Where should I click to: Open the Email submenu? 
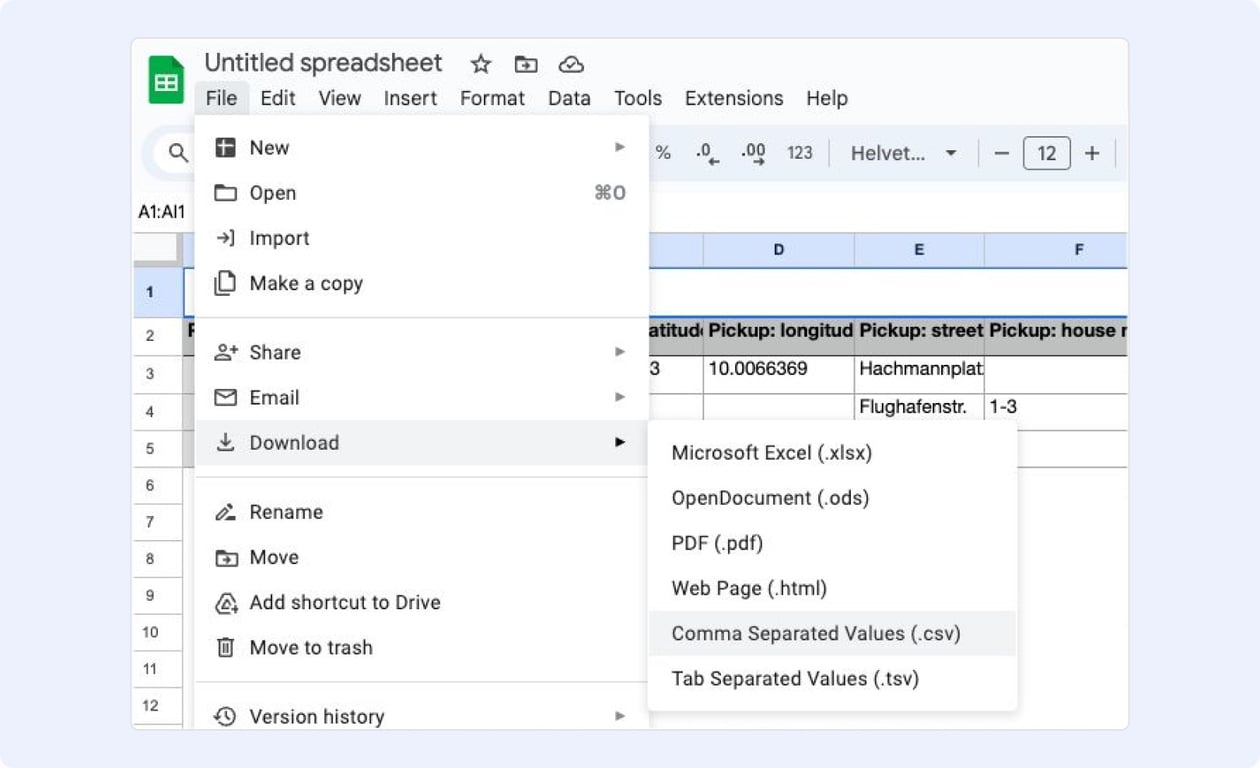coord(422,397)
